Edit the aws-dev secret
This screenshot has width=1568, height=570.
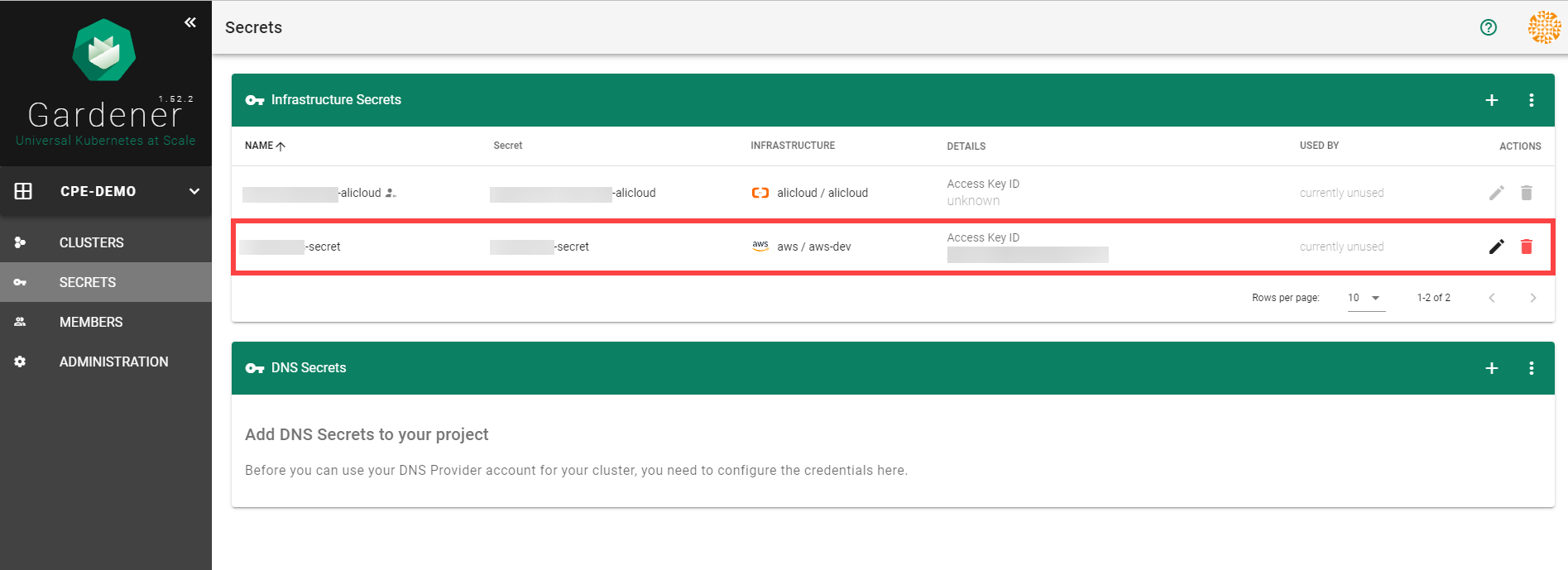click(x=1496, y=247)
